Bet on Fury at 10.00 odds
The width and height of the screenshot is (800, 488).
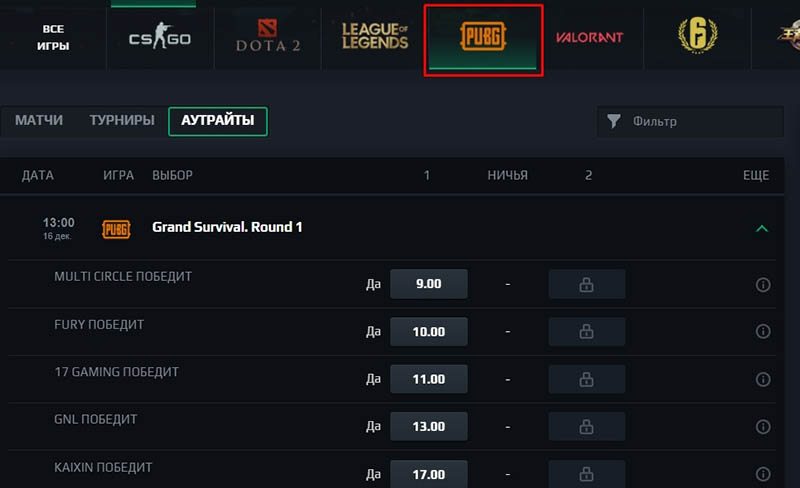click(x=429, y=332)
